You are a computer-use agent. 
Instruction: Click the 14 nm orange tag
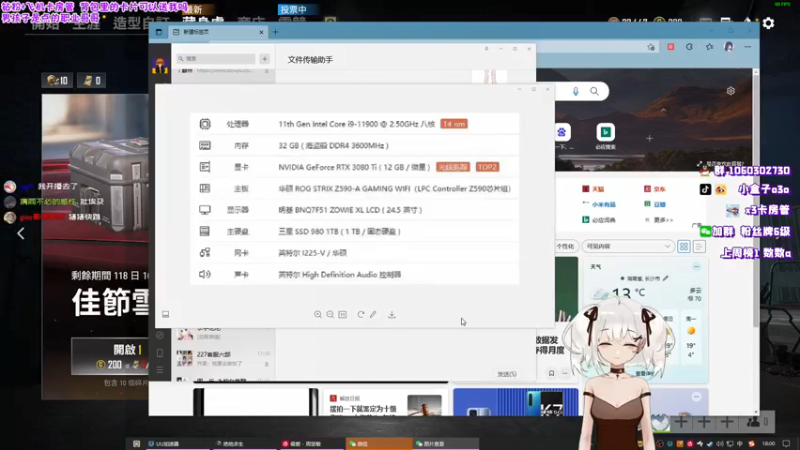[454, 124]
